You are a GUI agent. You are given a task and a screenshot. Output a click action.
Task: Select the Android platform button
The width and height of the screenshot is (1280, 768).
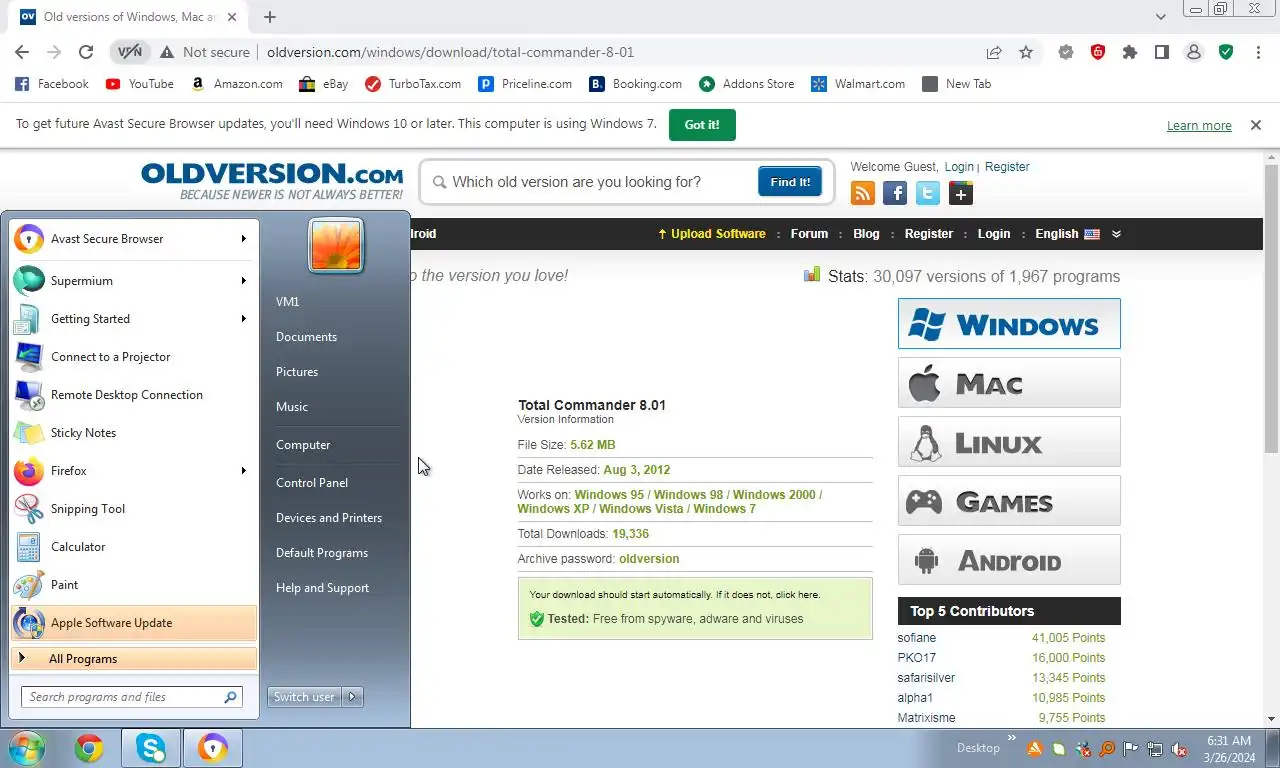[1009, 560]
